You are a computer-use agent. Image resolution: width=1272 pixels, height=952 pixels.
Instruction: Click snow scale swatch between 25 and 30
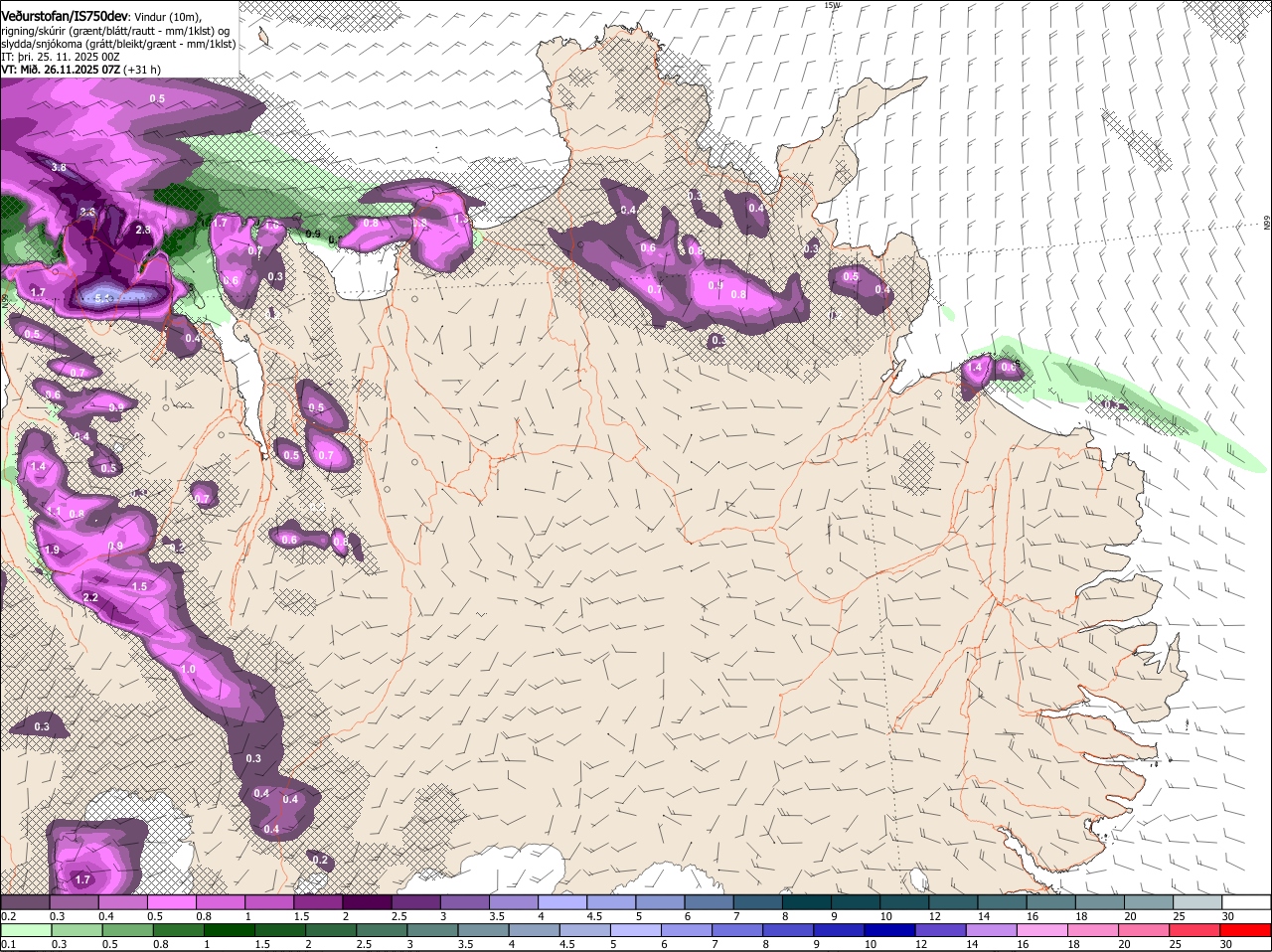[x=1199, y=901]
